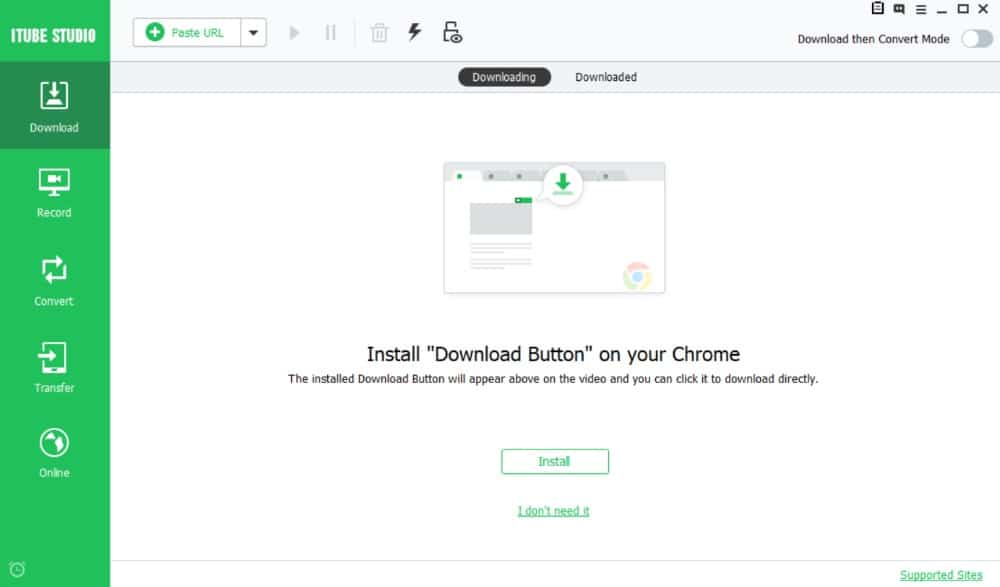Select the Downloading tab
Image resolution: width=1000 pixels, height=587 pixels.
point(504,77)
